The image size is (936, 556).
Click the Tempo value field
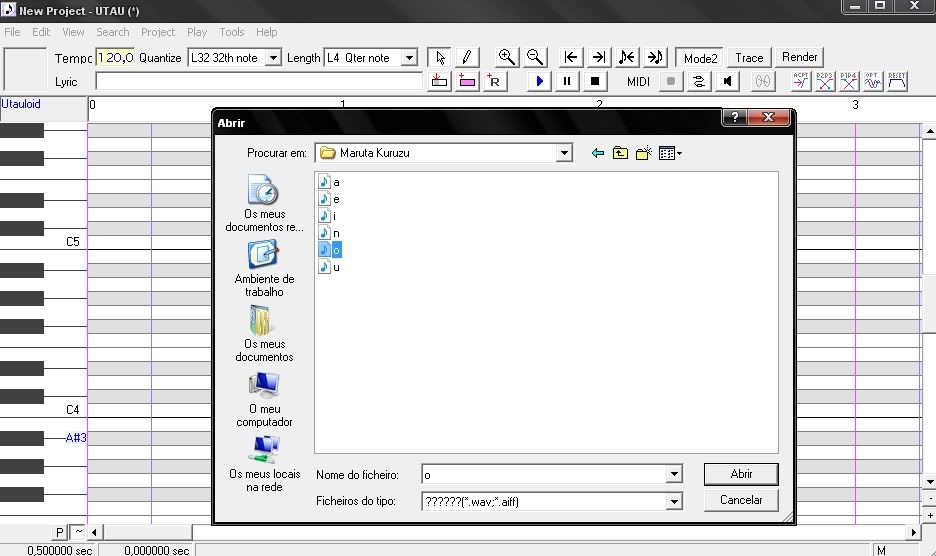[115, 58]
